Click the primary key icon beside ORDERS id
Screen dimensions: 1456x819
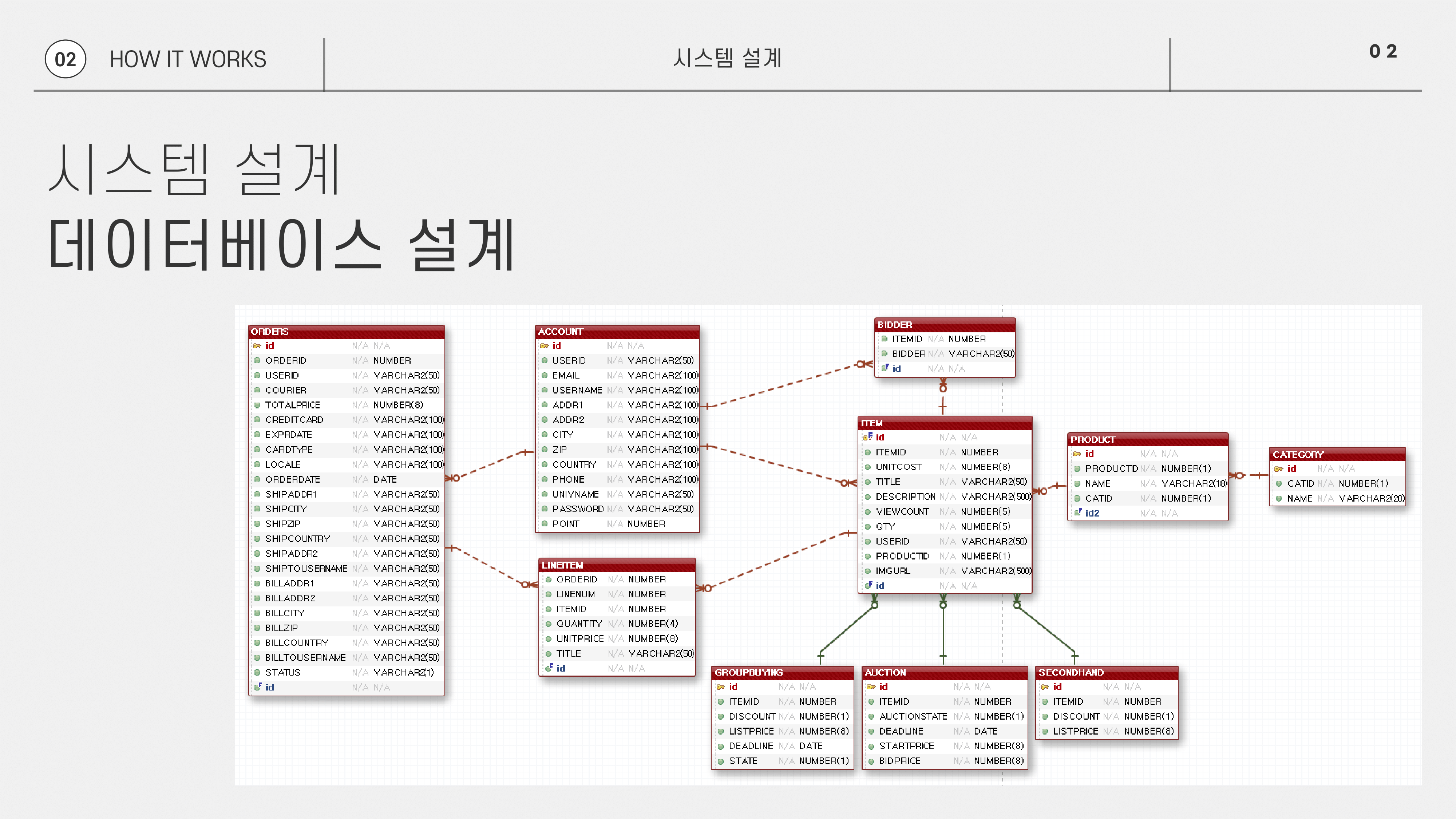pos(258,346)
